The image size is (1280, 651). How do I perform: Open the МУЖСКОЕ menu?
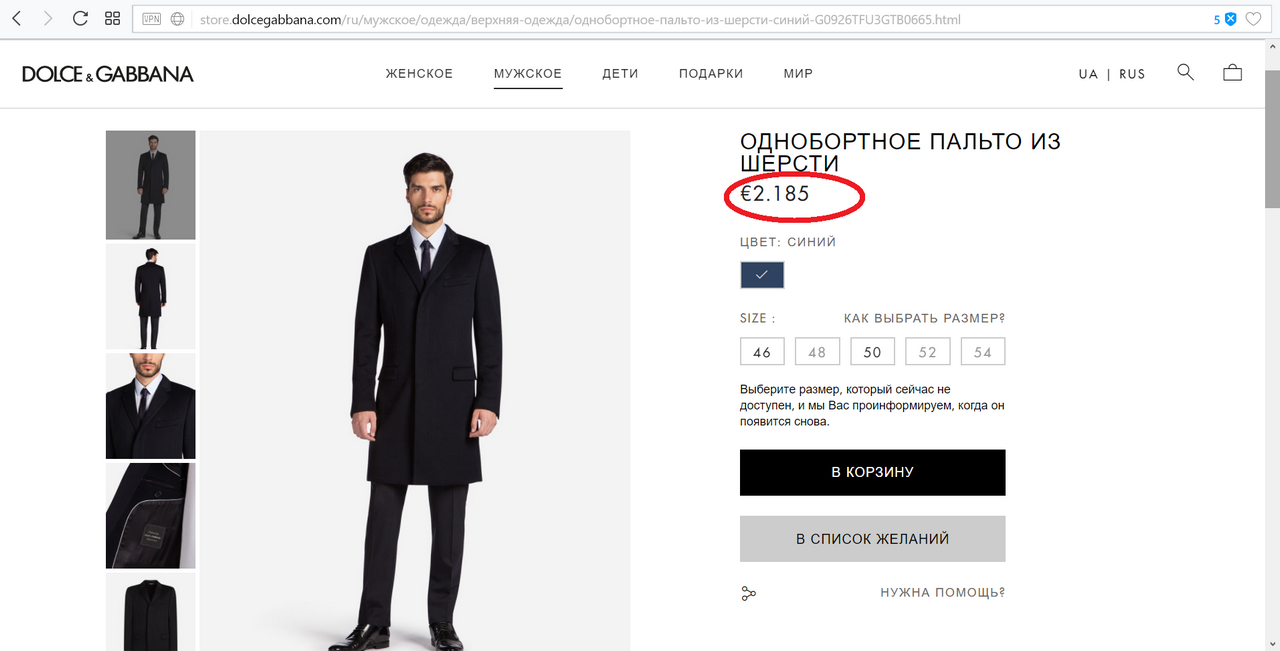point(527,74)
